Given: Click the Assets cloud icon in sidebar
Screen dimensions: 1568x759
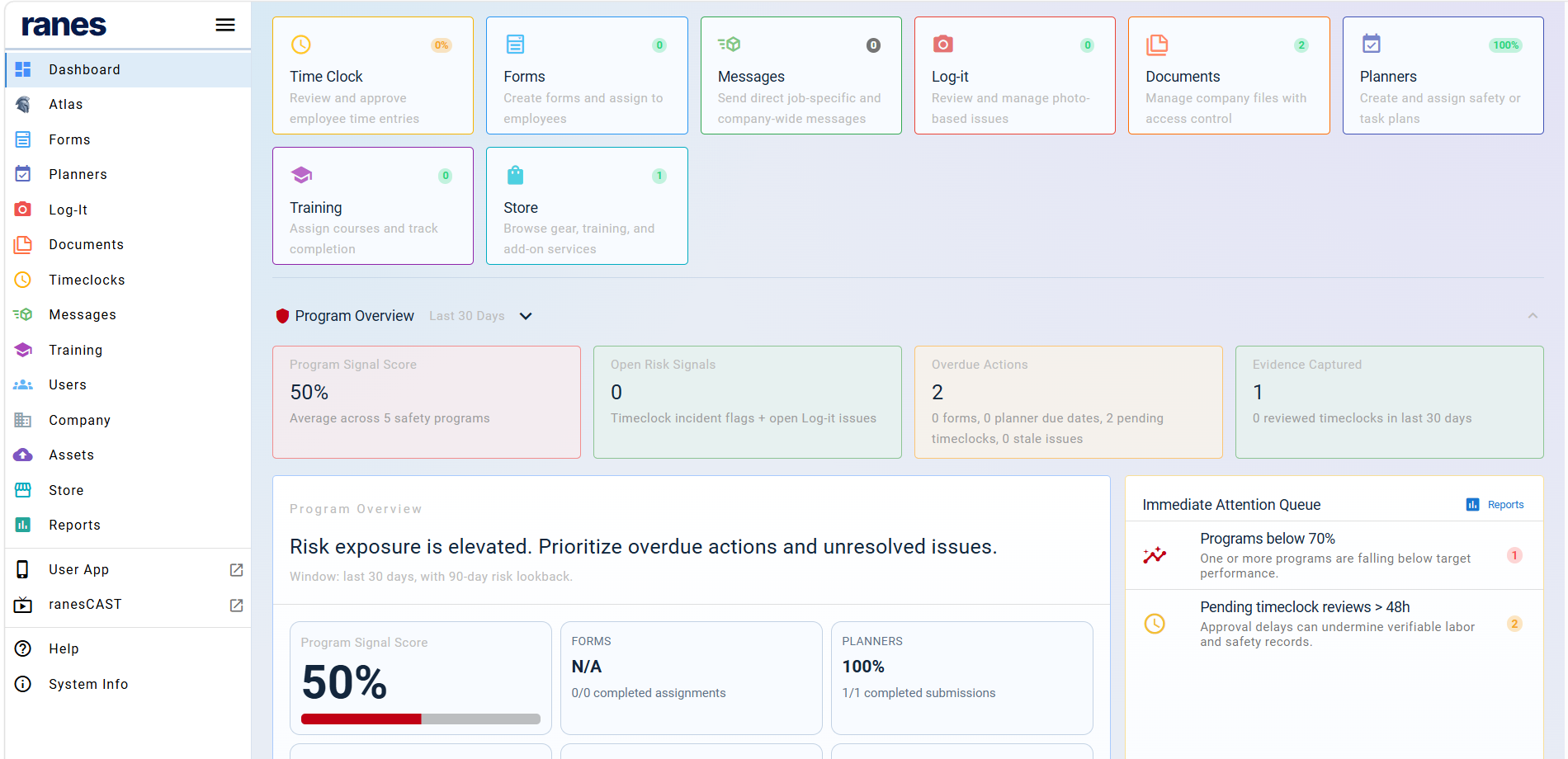Looking at the screenshot, I should tap(23, 455).
